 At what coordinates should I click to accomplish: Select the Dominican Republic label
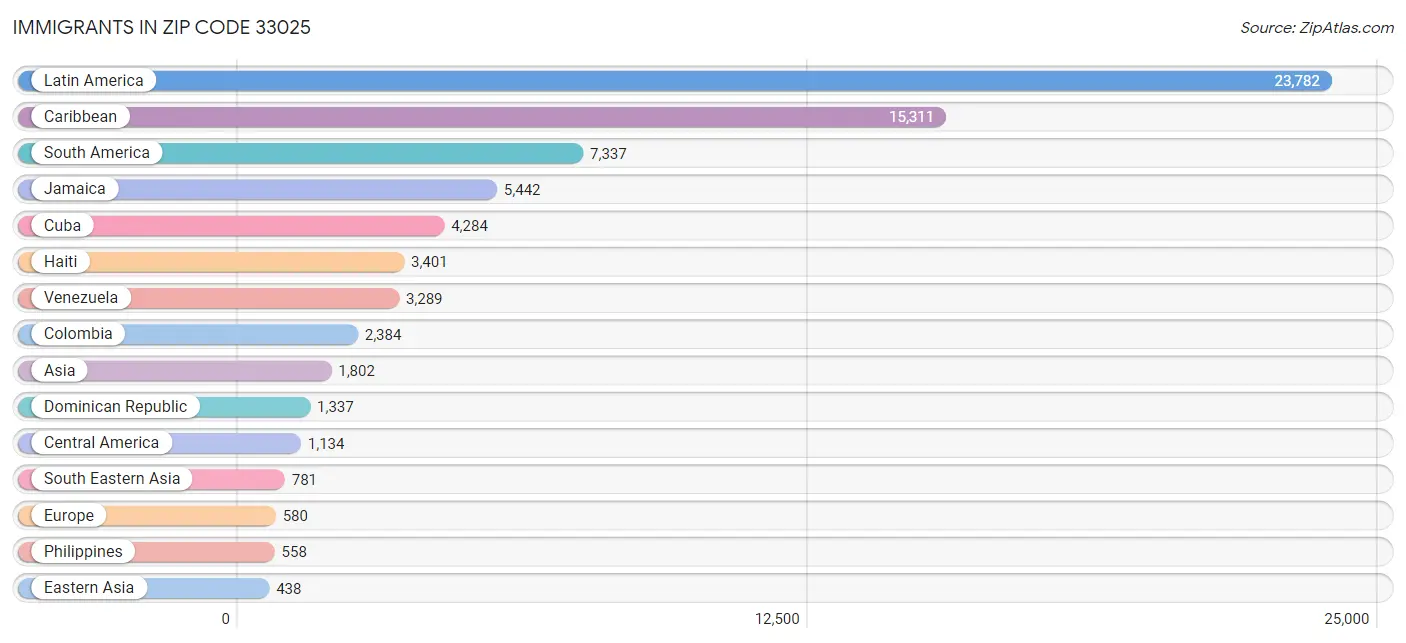(115, 407)
